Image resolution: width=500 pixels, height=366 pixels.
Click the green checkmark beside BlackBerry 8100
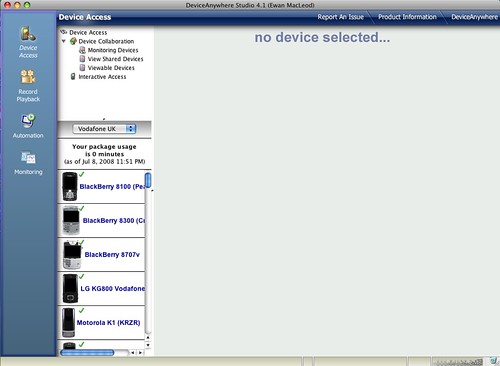[x=82, y=174]
